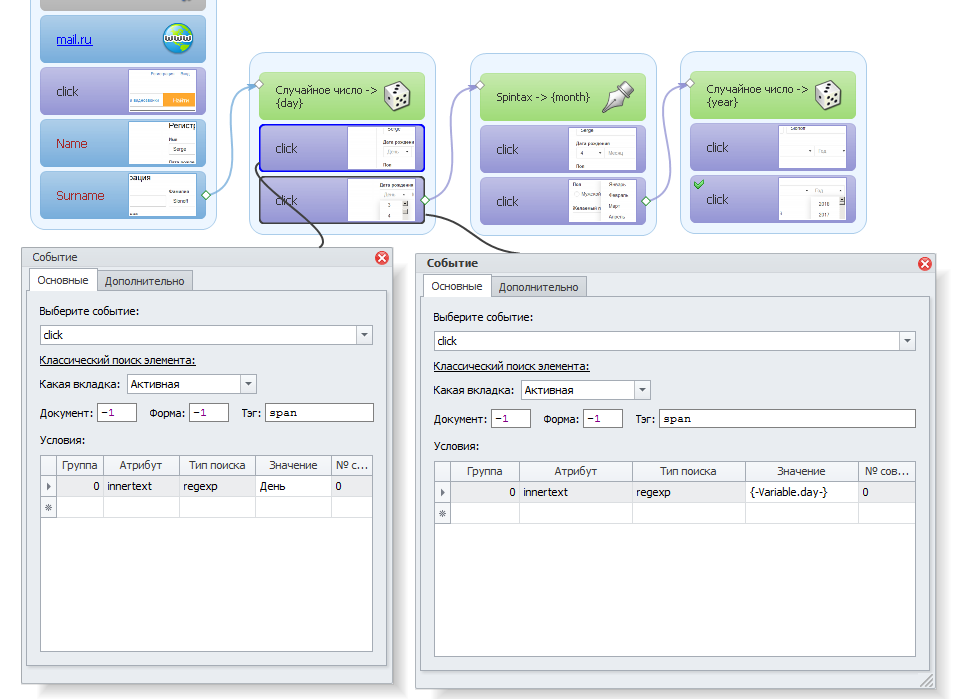Expand event dropdown in right dialog

click(x=907, y=341)
